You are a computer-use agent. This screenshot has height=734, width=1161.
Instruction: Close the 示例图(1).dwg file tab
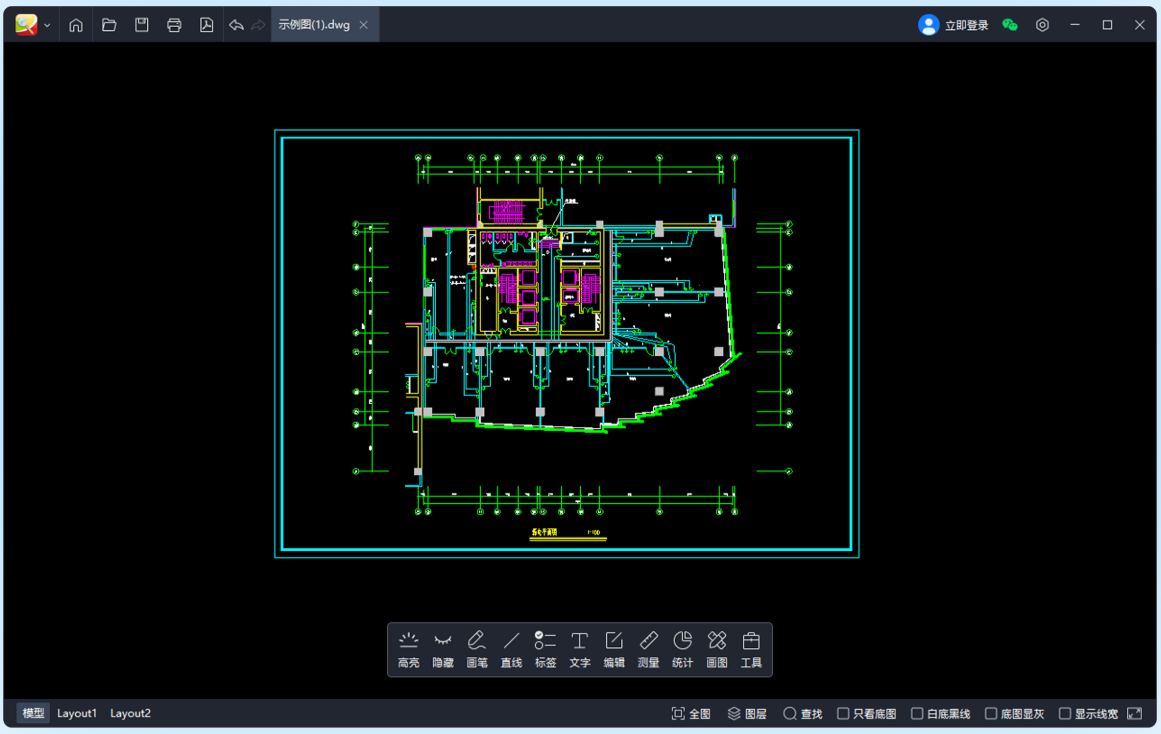[364, 25]
